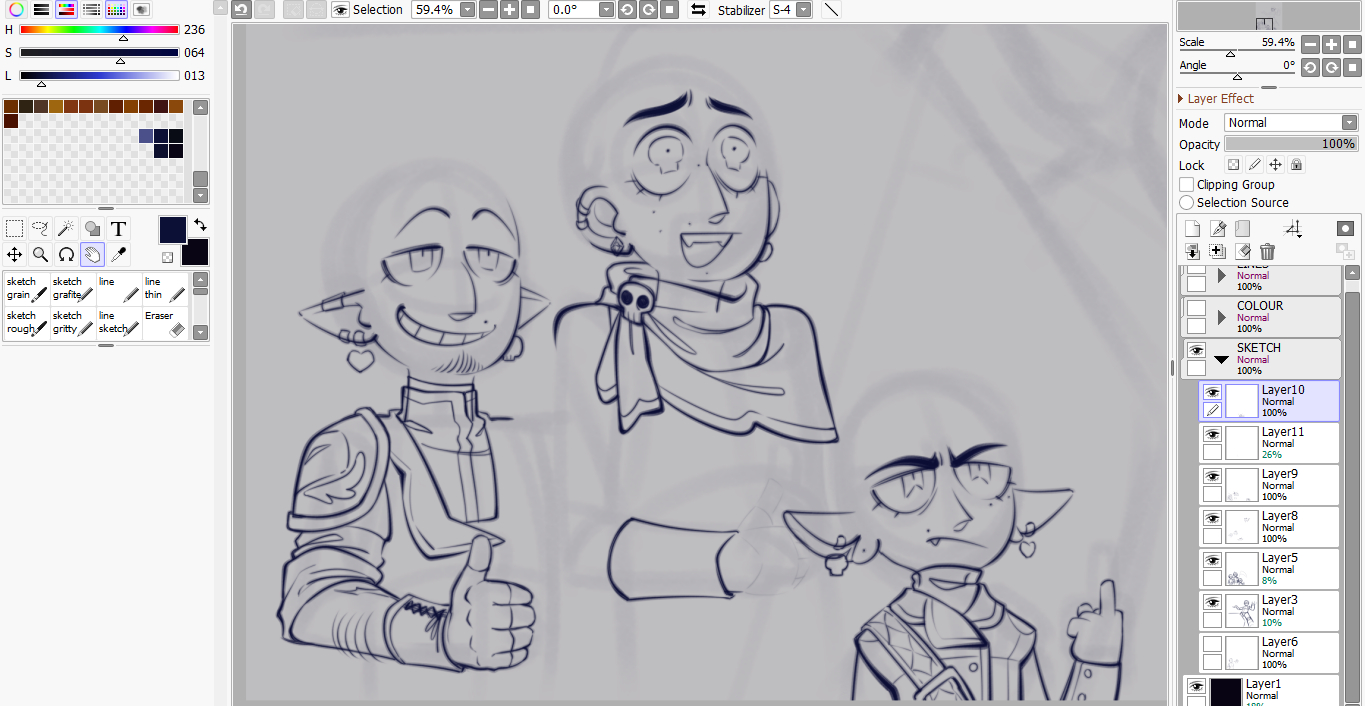Switch to the color wheel panel tab
The image size is (1365, 706).
[x=16, y=9]
